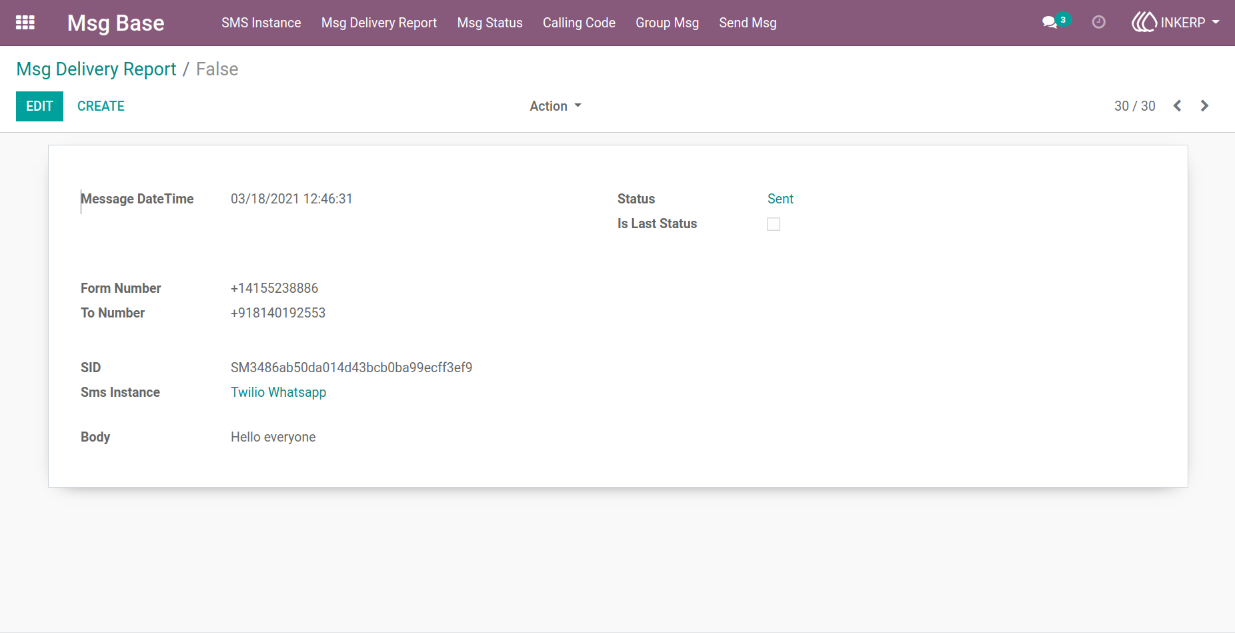
Task: Open the INKERP user menu
Action: coord(1175,22)
